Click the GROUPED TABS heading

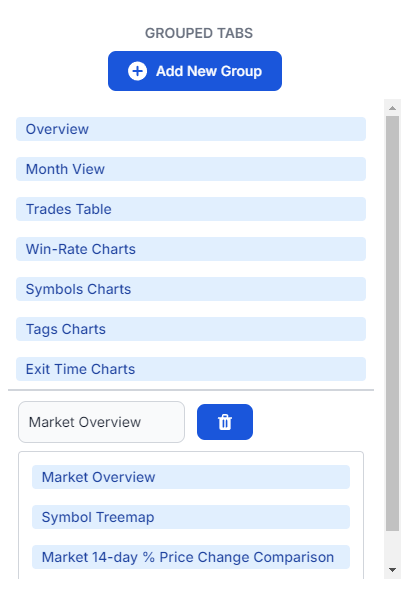[x=199, y=33]
